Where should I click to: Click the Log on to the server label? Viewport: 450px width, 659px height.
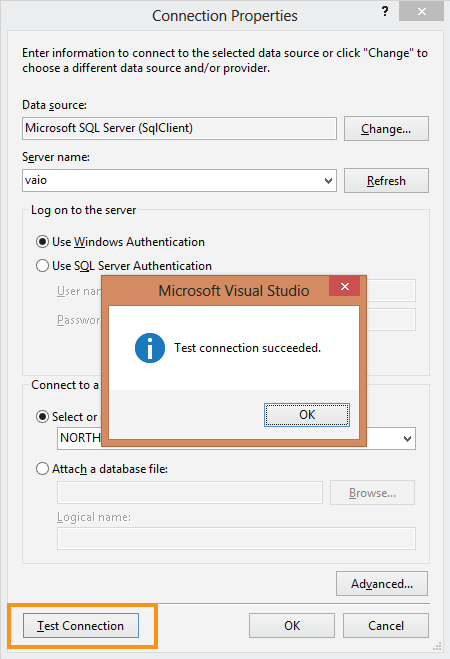[84, 210]
